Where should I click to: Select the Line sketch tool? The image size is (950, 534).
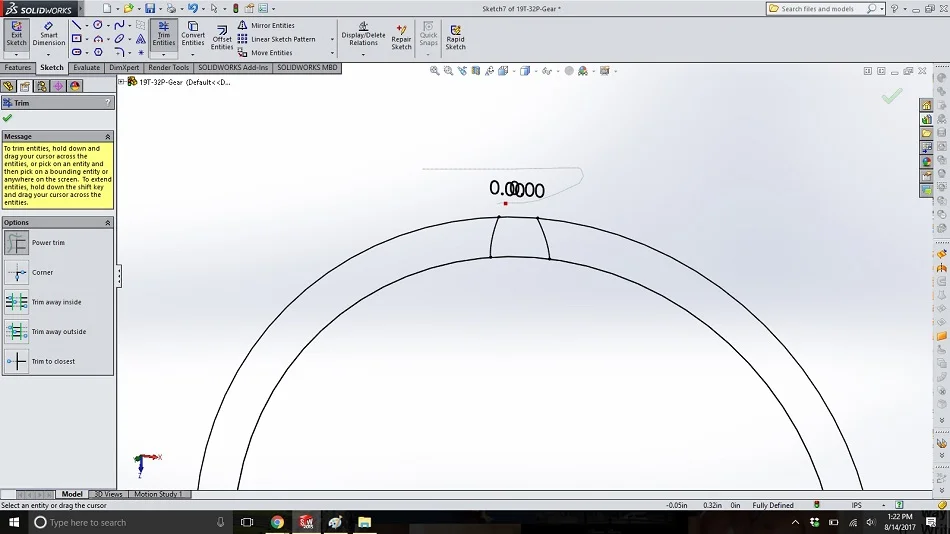(x=76, y=25)
